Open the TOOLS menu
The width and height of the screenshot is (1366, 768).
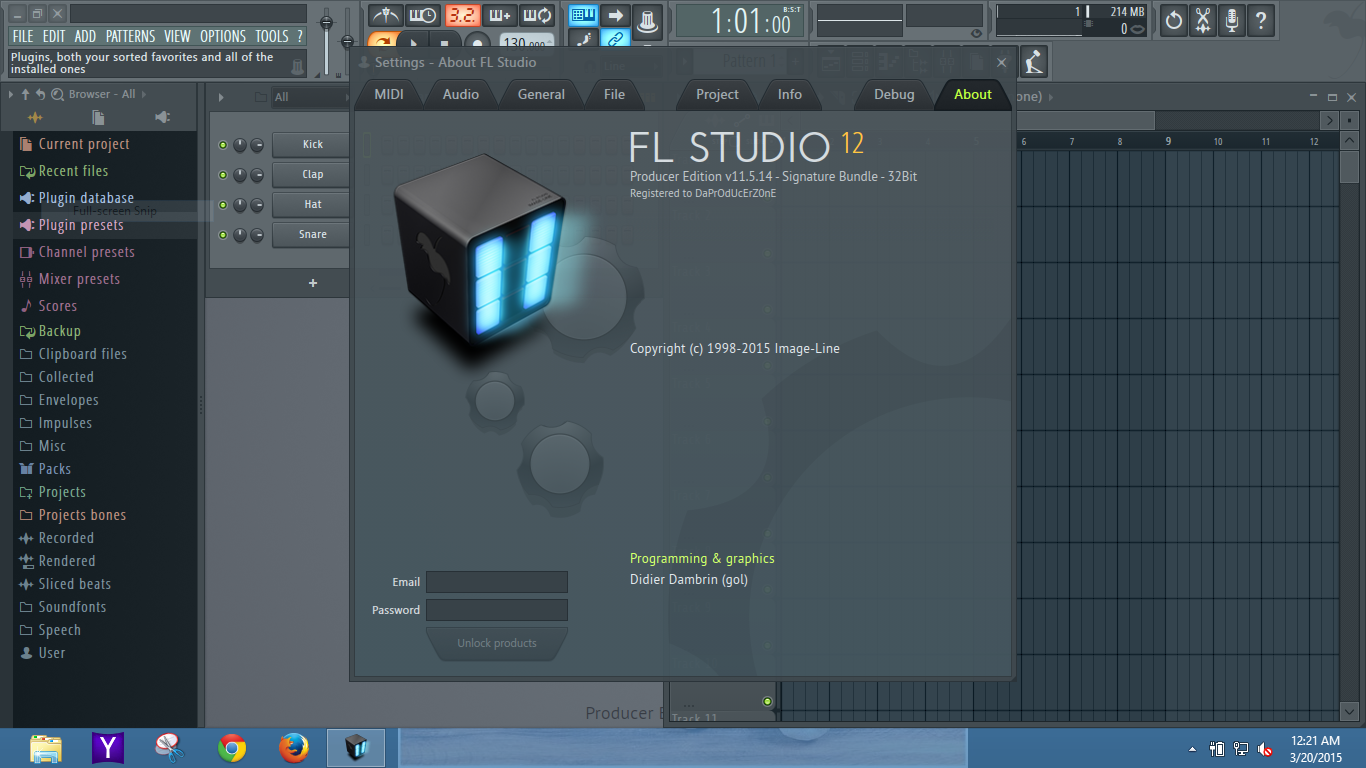pos(271,36)
